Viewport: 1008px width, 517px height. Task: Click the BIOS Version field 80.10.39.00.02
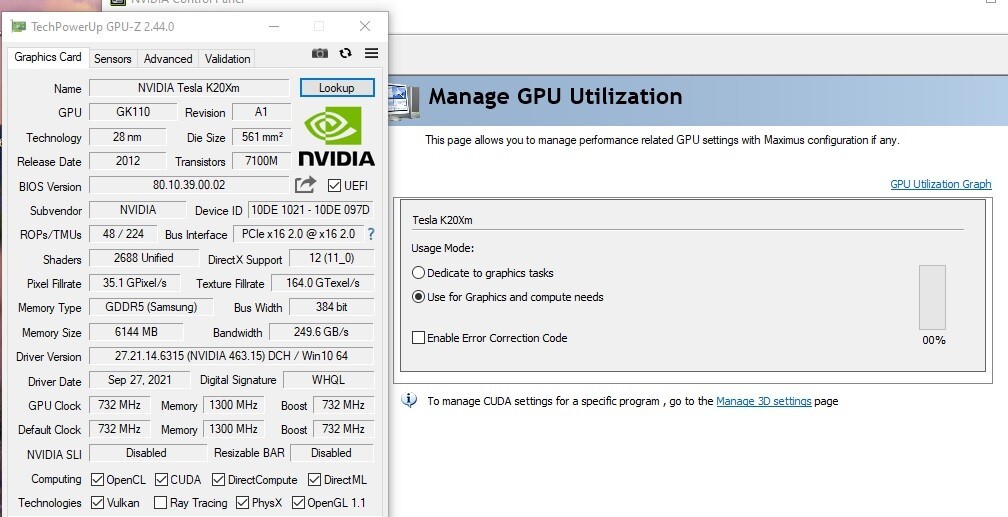[x=189, y=185]
